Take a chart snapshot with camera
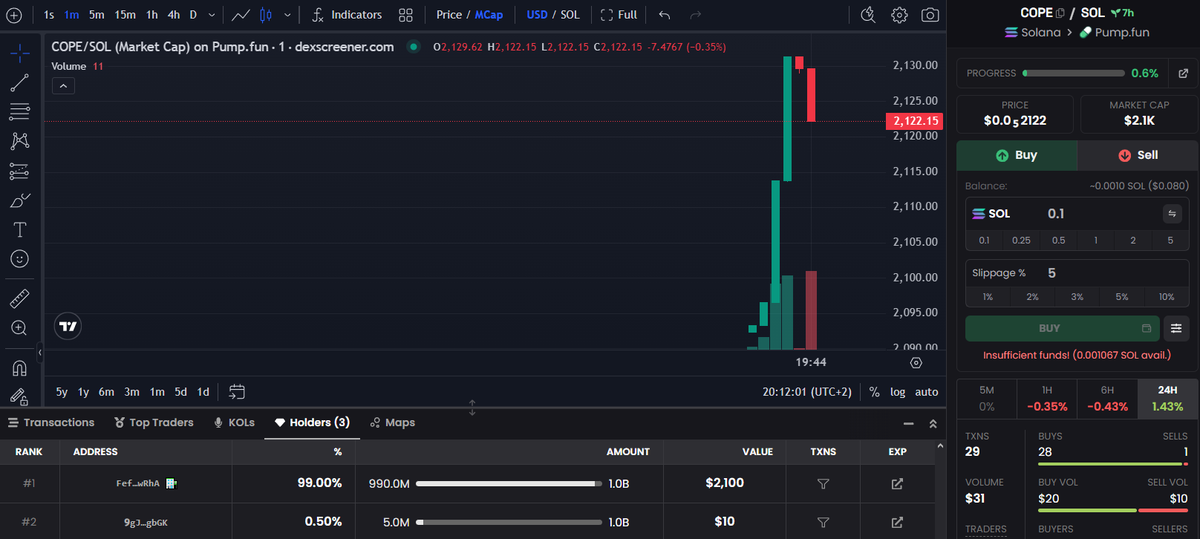 (930, 15)
